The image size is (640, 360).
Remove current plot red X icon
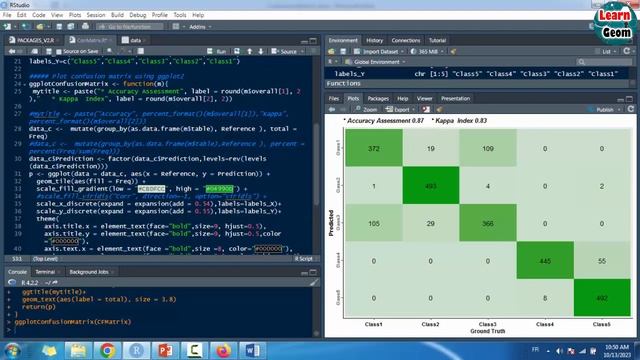tap(426, 109)
